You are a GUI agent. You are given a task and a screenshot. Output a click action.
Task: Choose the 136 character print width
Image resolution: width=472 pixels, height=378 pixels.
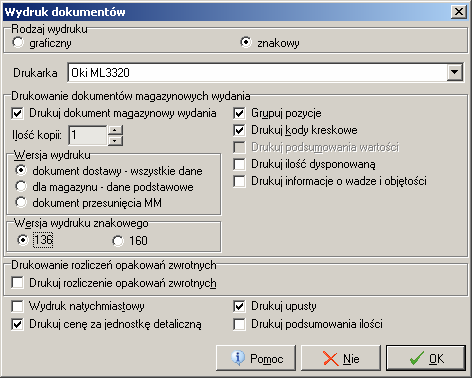[x=23, y=240]
